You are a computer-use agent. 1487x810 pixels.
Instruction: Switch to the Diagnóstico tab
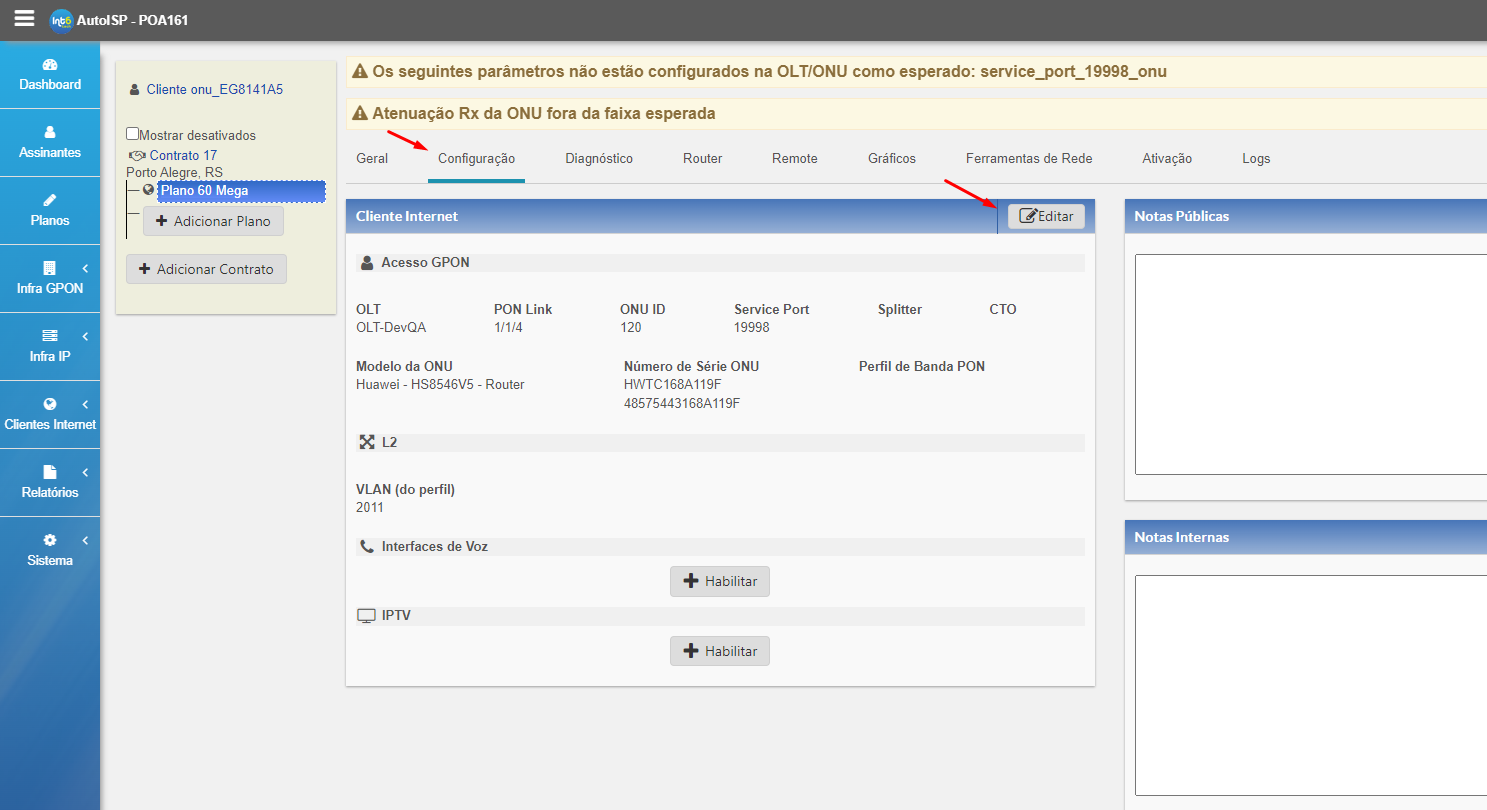coord(598,158)
